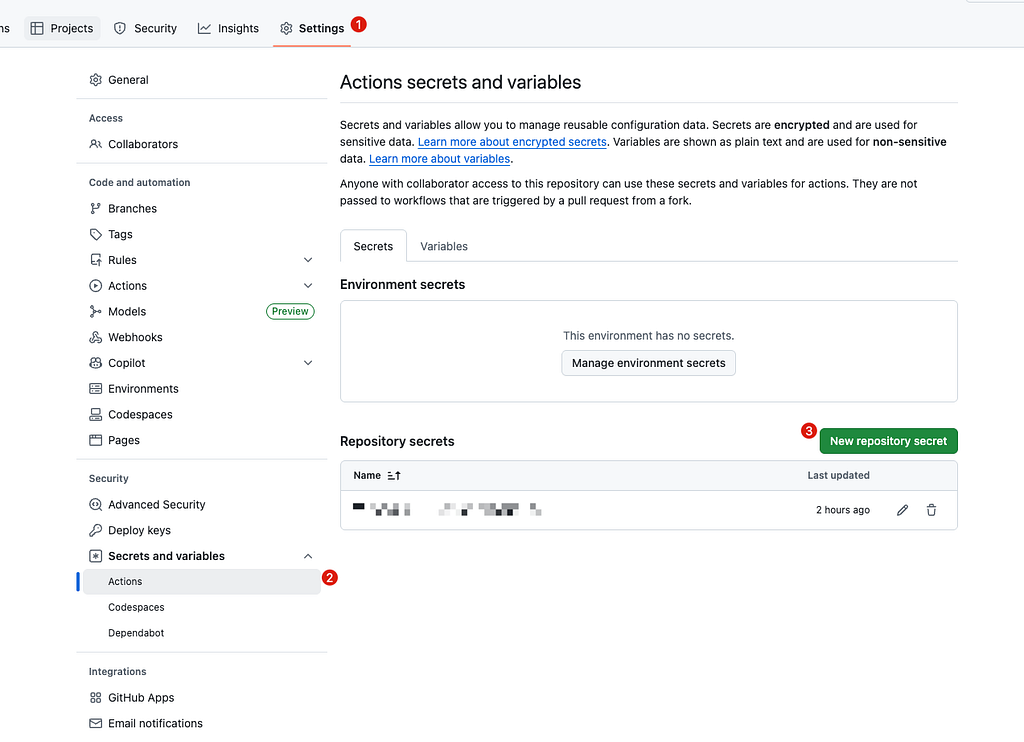
Task: Click the Preview badge beside Models
Action: tap(290, 312)
